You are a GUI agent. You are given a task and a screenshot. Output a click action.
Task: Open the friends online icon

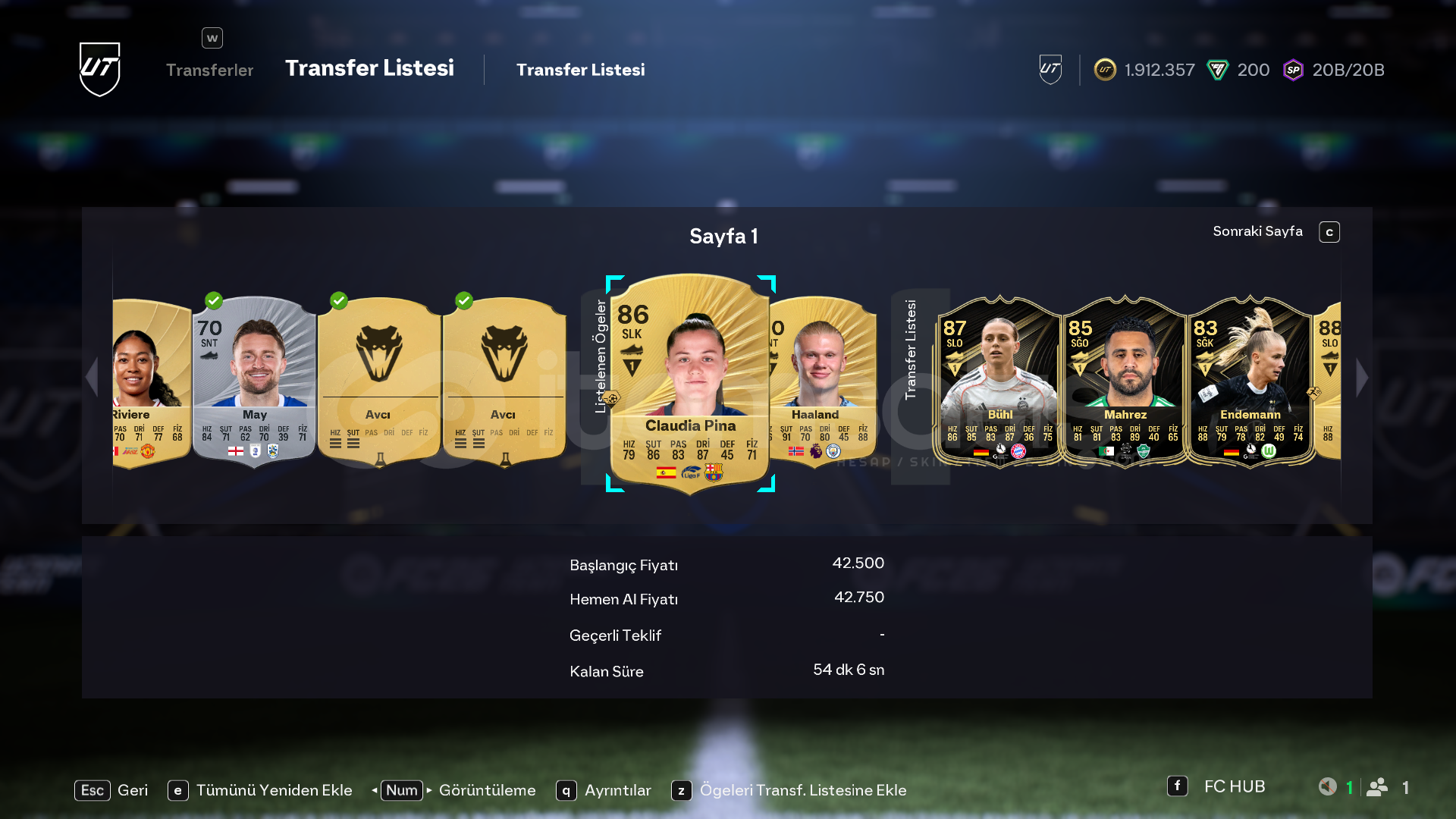(x=1377, y=786)
